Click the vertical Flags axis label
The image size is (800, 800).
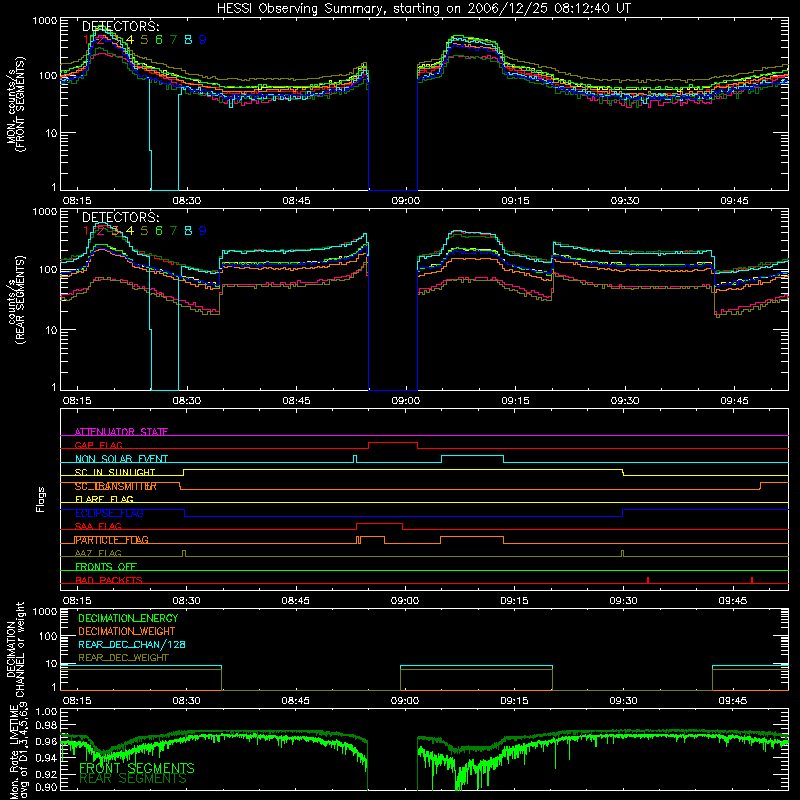(x=41, y=499)
